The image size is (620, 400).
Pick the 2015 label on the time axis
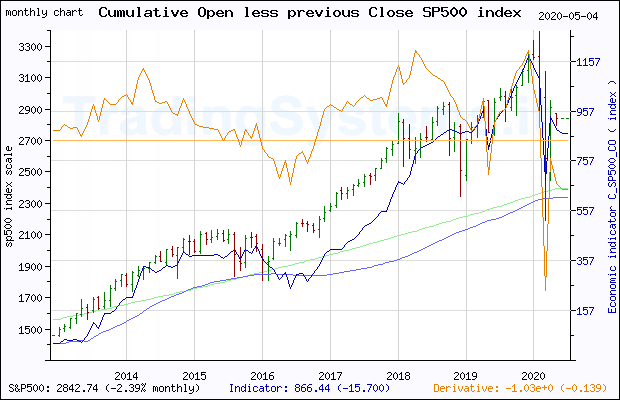click(194, 375)
